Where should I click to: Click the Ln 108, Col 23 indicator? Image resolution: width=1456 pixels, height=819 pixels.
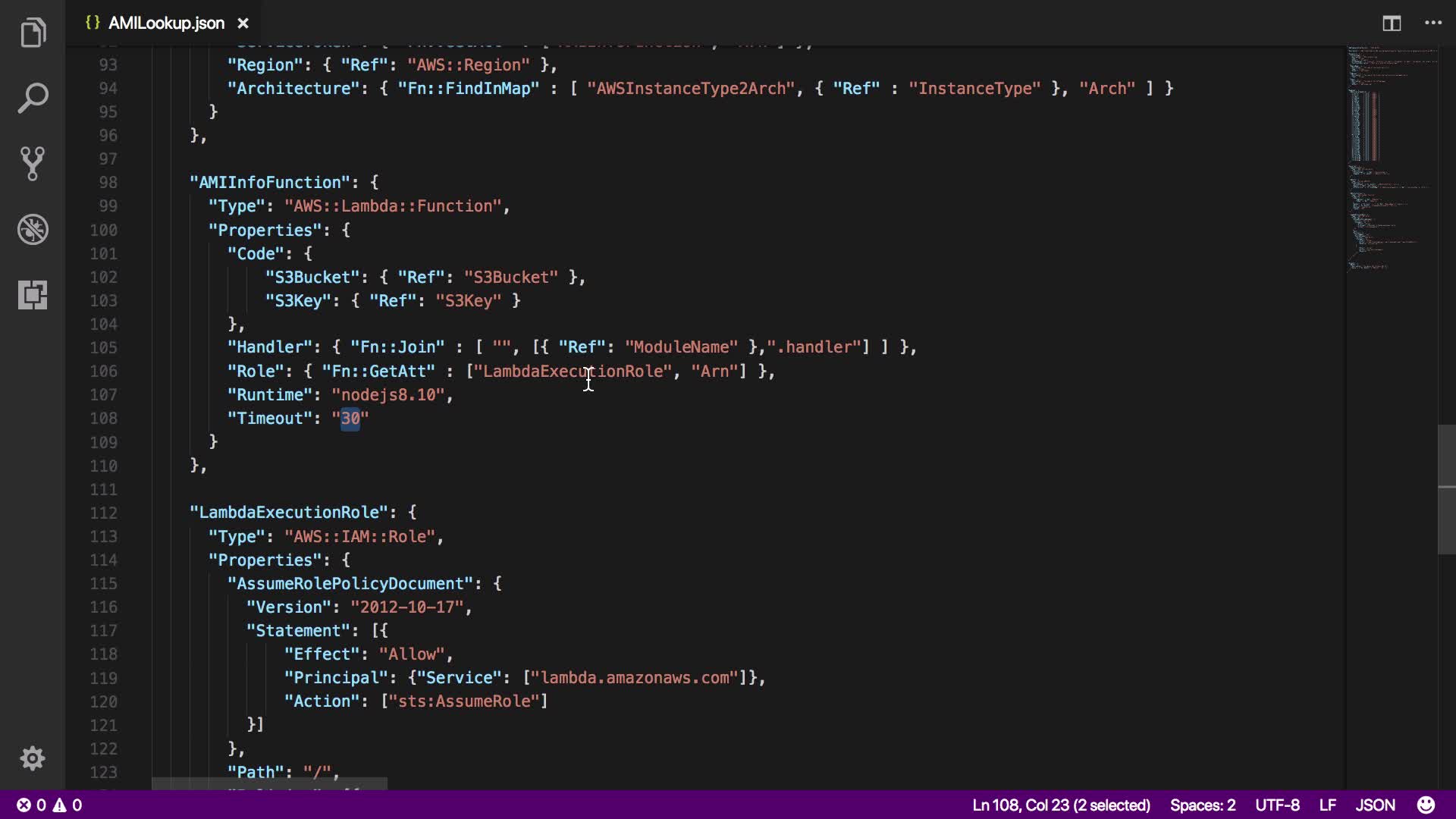click(x=1061, y=805)
